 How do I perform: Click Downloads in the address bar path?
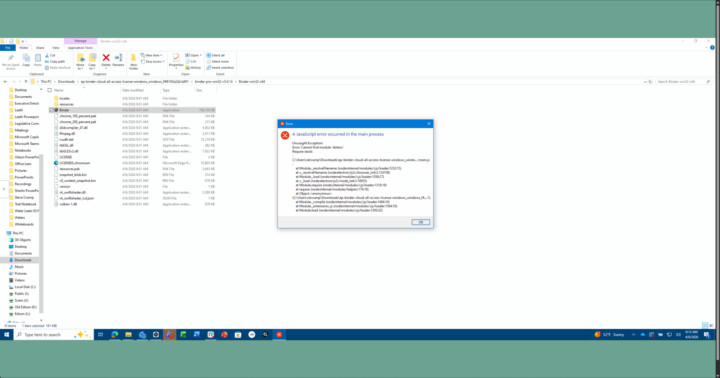[x=66, y=82]
